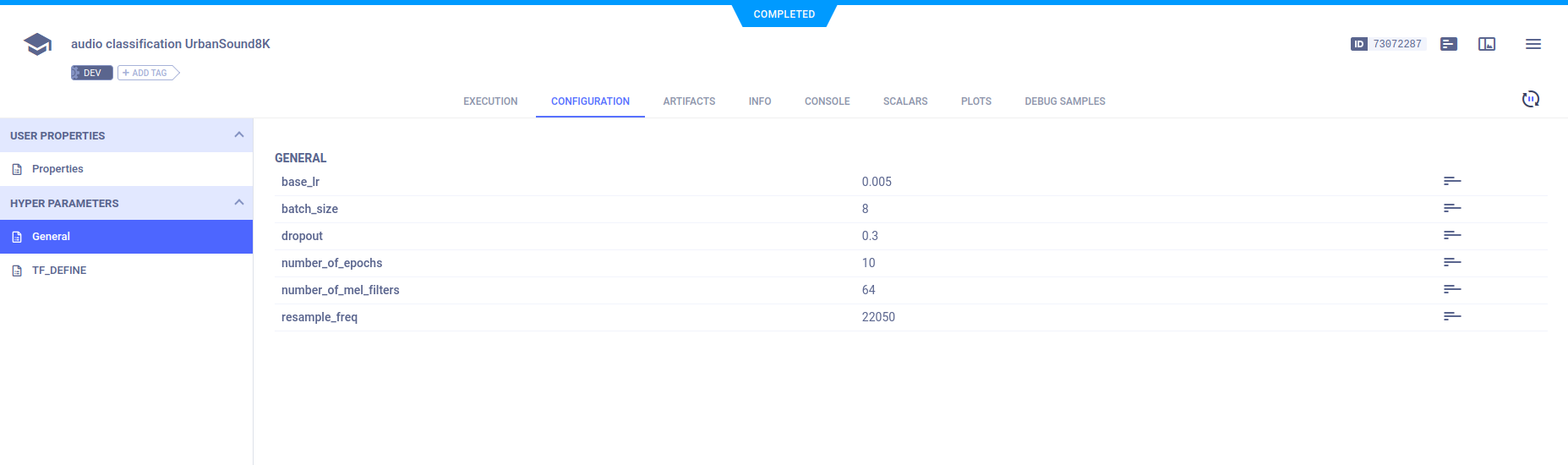The width and height of the screenshot is (1568, 465).
Task: Select the General hyper parameters item
Action: click(x=51, y=237)
